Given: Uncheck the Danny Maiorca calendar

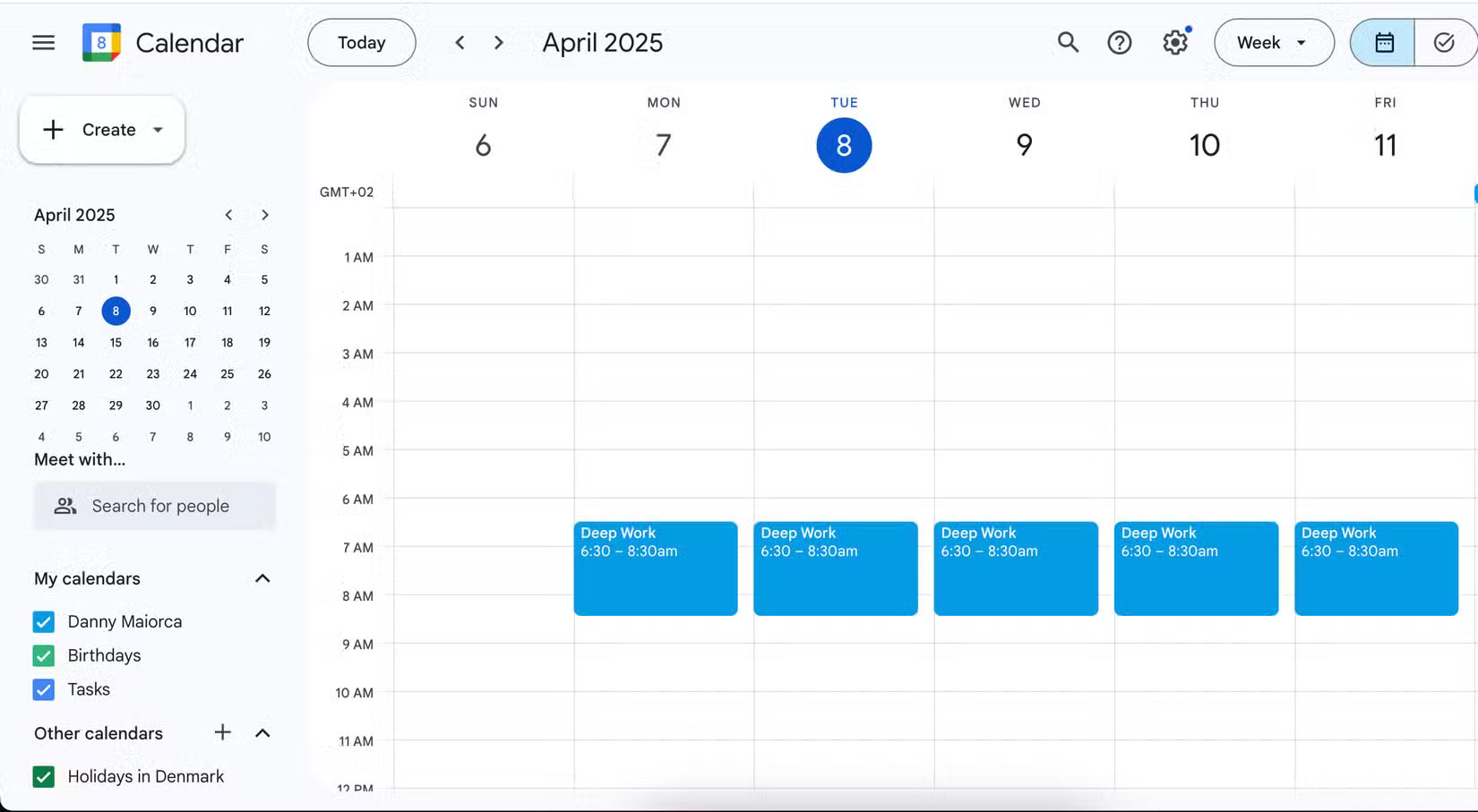Looking at the screenshot, I should pos(43,621).
